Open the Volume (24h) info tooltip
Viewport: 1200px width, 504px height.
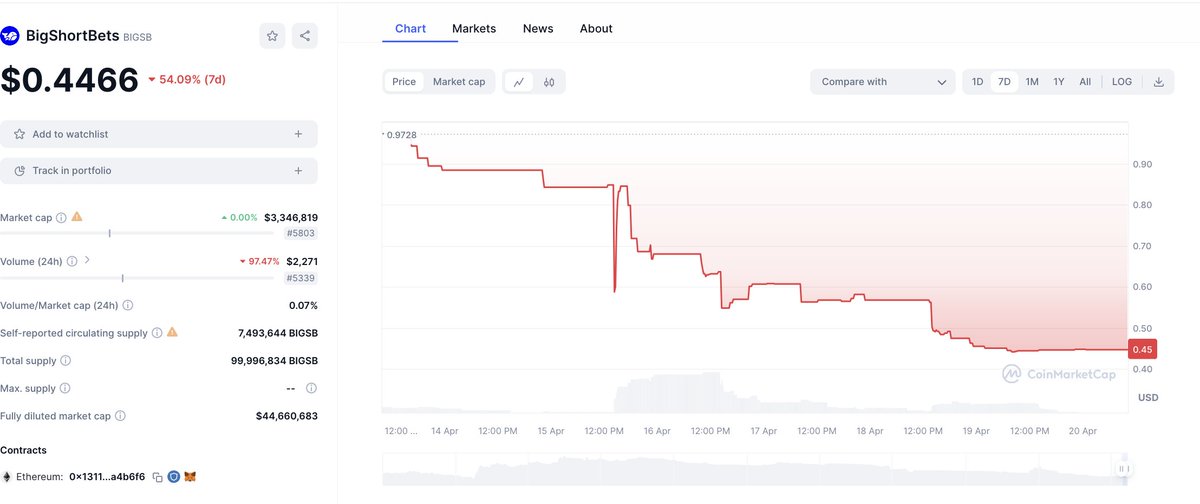tap(72, 261)
